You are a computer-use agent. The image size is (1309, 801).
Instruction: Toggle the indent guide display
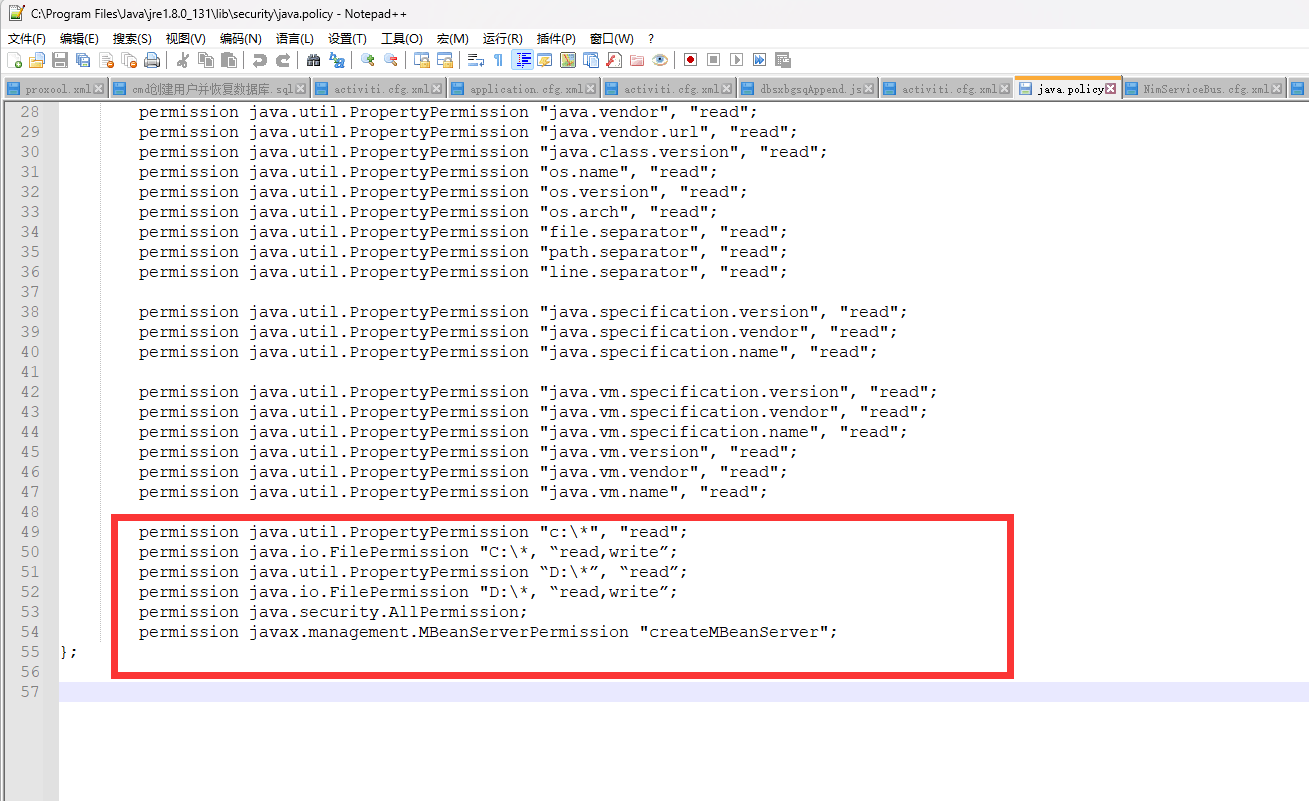coord(522,60)
